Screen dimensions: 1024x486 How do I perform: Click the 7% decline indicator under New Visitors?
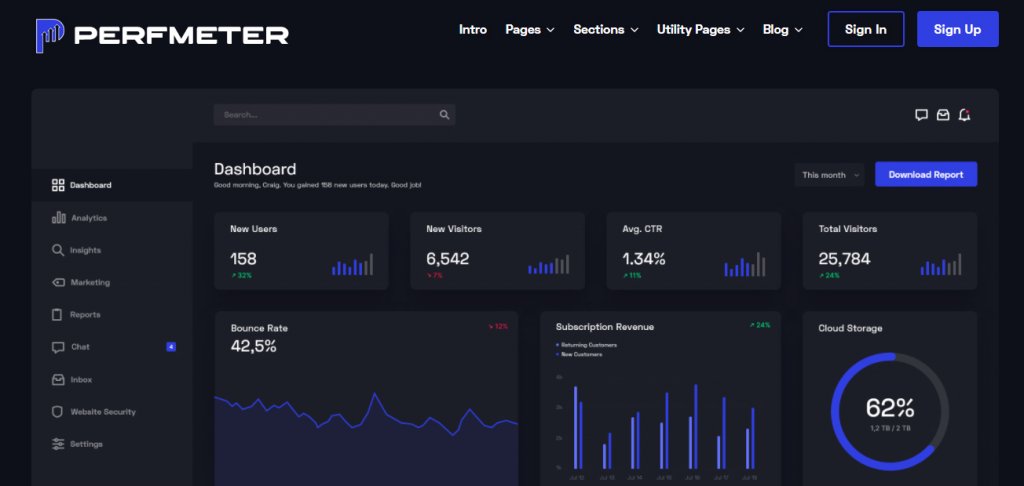click(x=434, y=276)
